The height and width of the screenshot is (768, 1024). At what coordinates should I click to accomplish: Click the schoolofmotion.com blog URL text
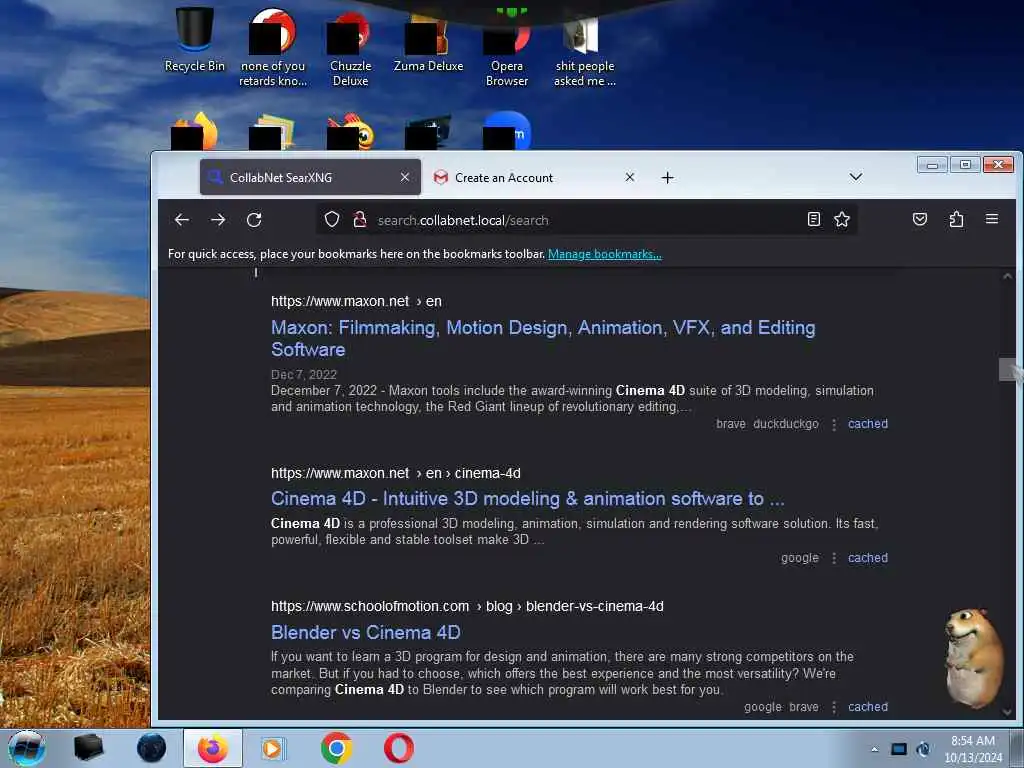click(467, 606)
